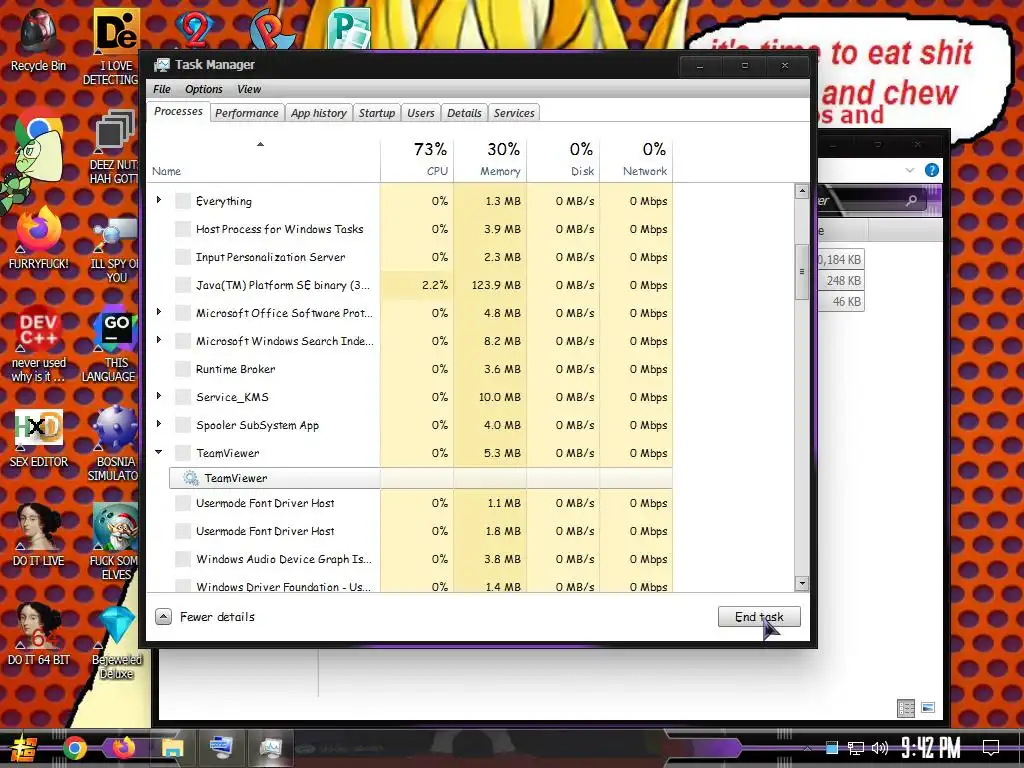
Task: Switch to the Details tab
Action: pyautogui.click(x=464, y=113)
